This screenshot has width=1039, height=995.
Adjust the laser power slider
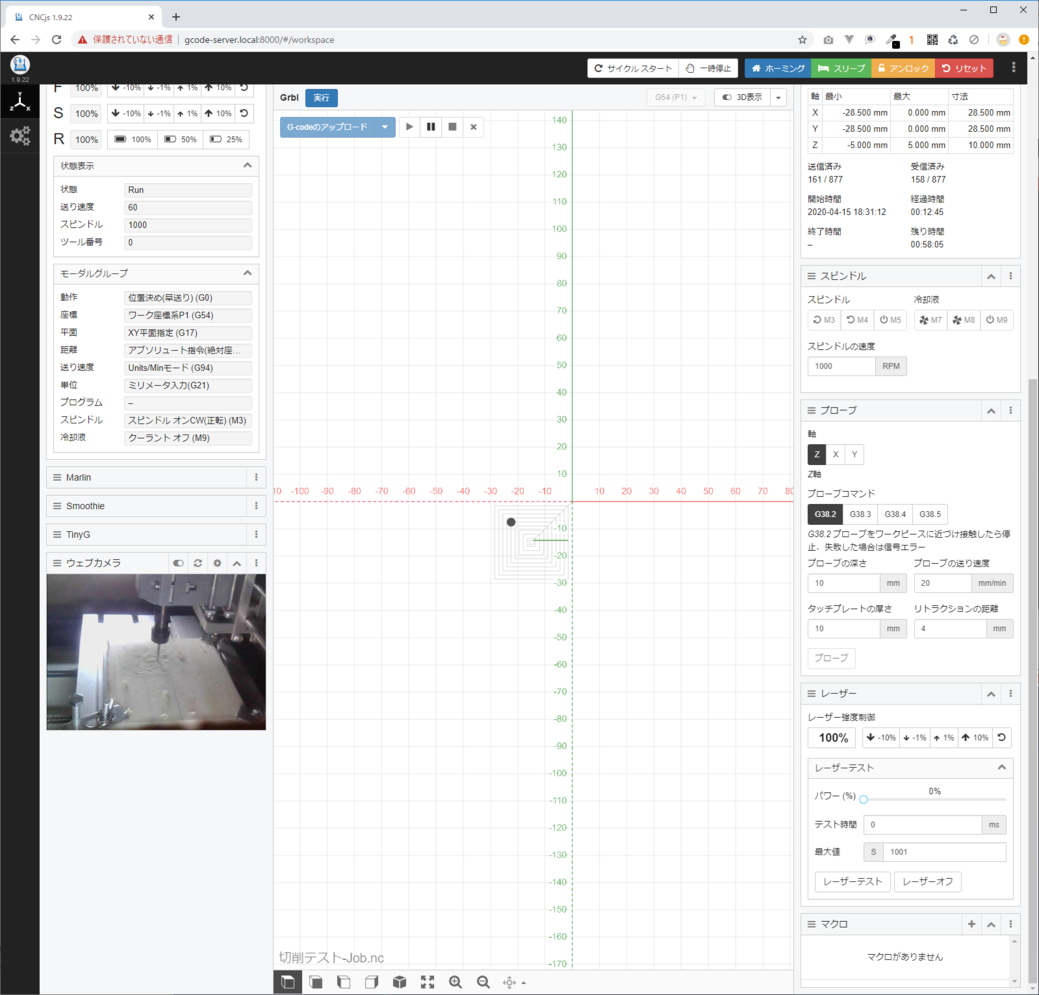point(864,799)
